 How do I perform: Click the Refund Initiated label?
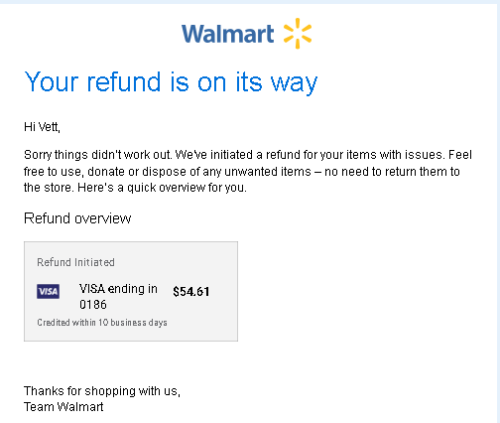click(x=76, y=262)
